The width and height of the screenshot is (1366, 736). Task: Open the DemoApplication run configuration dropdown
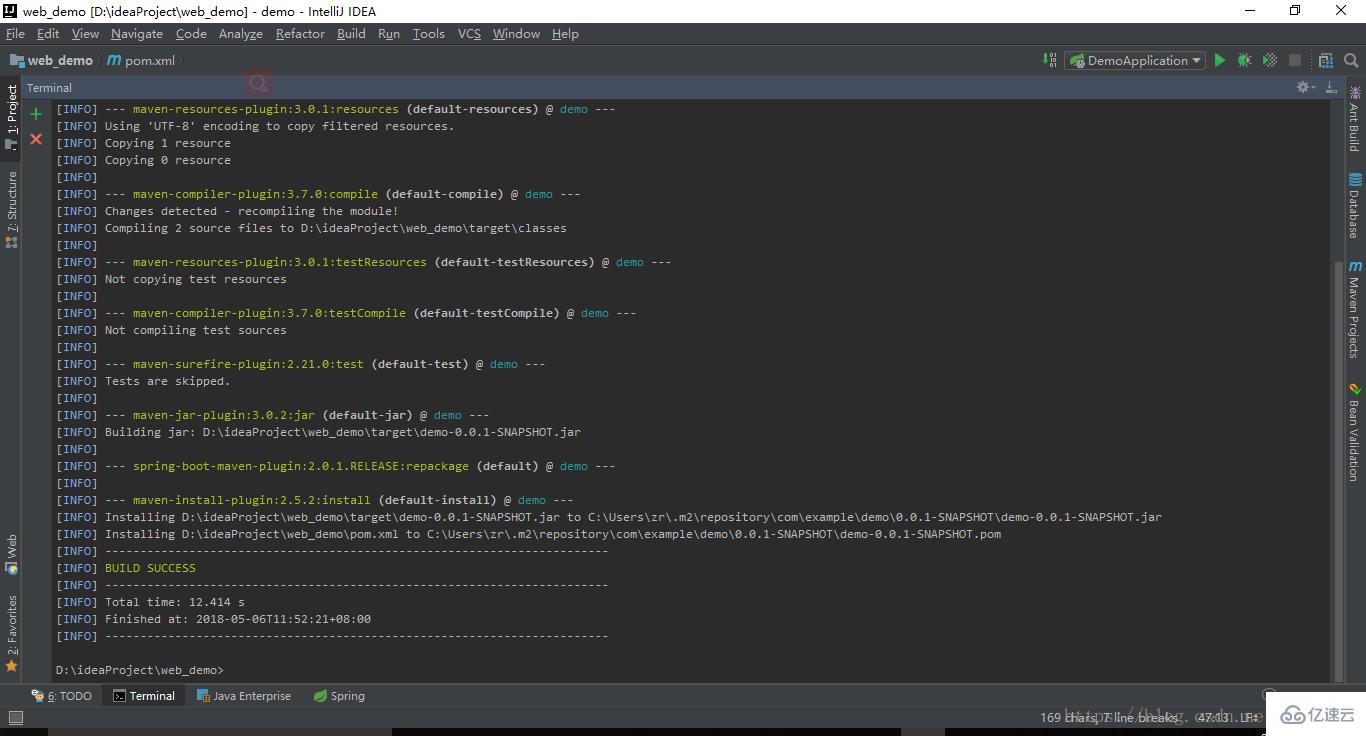[x=1135, y=60]
